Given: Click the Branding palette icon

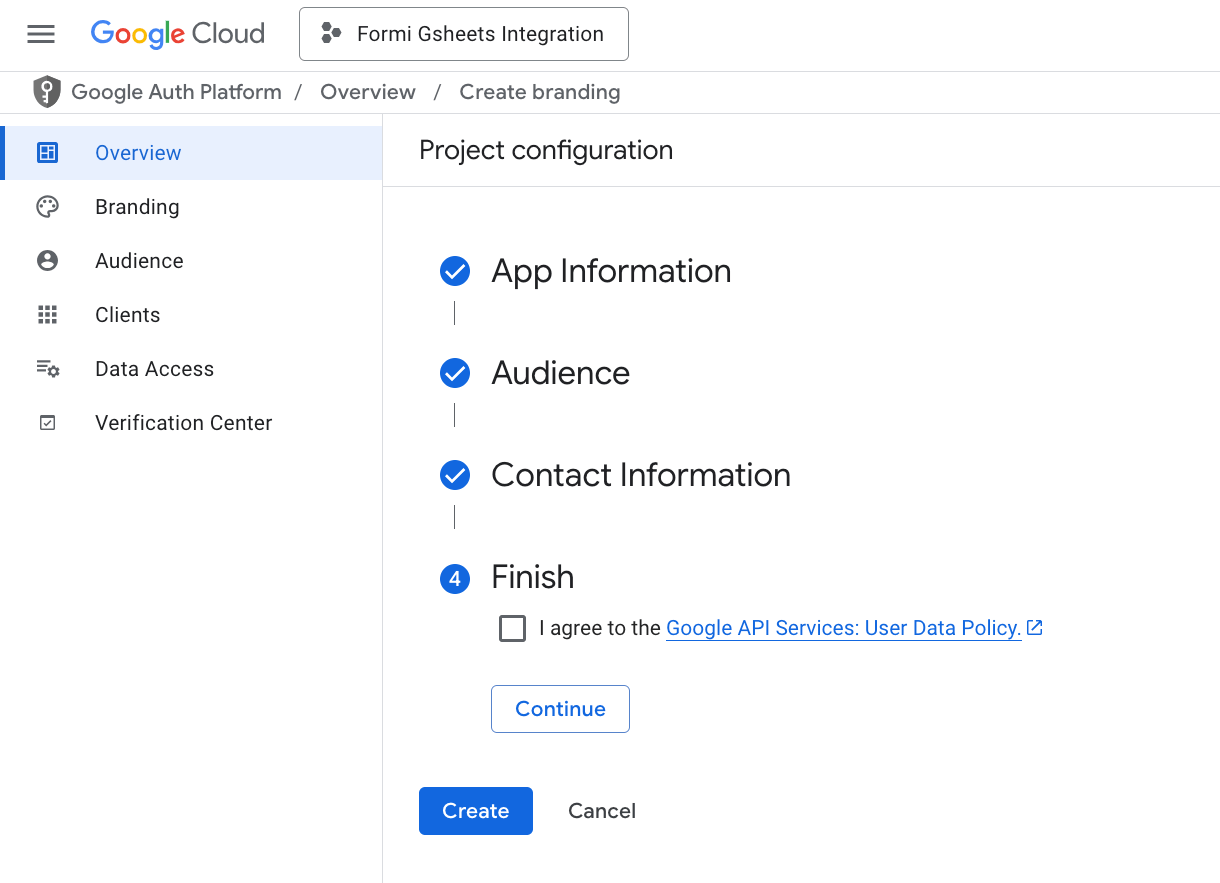Looking at the screenshot, I should click(47, 207).
